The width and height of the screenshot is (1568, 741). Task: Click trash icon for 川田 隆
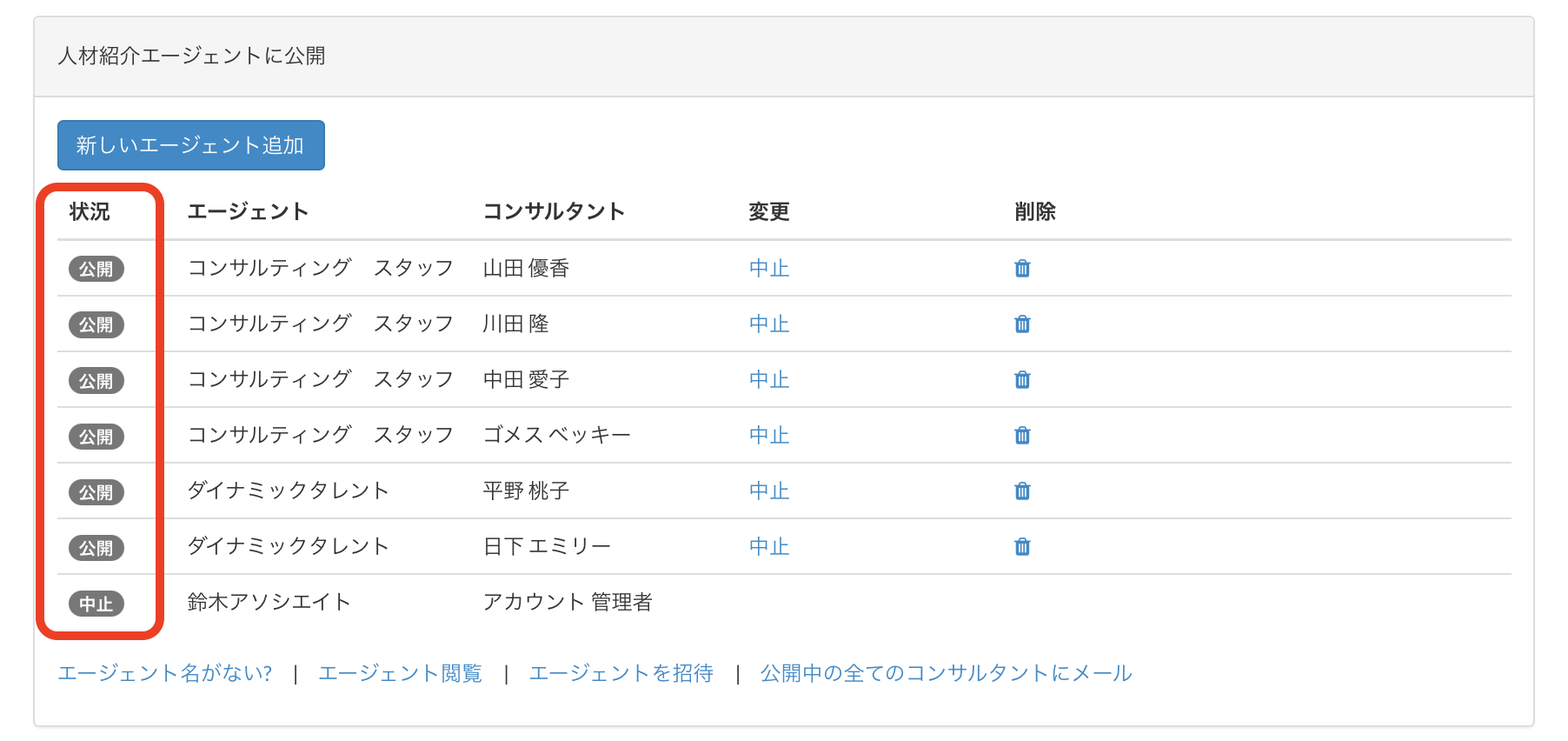1022,324
